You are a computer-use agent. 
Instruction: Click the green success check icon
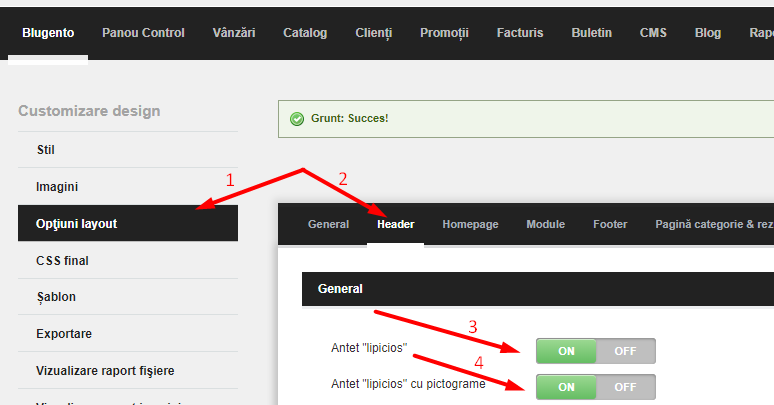click(x=297, y=119)
